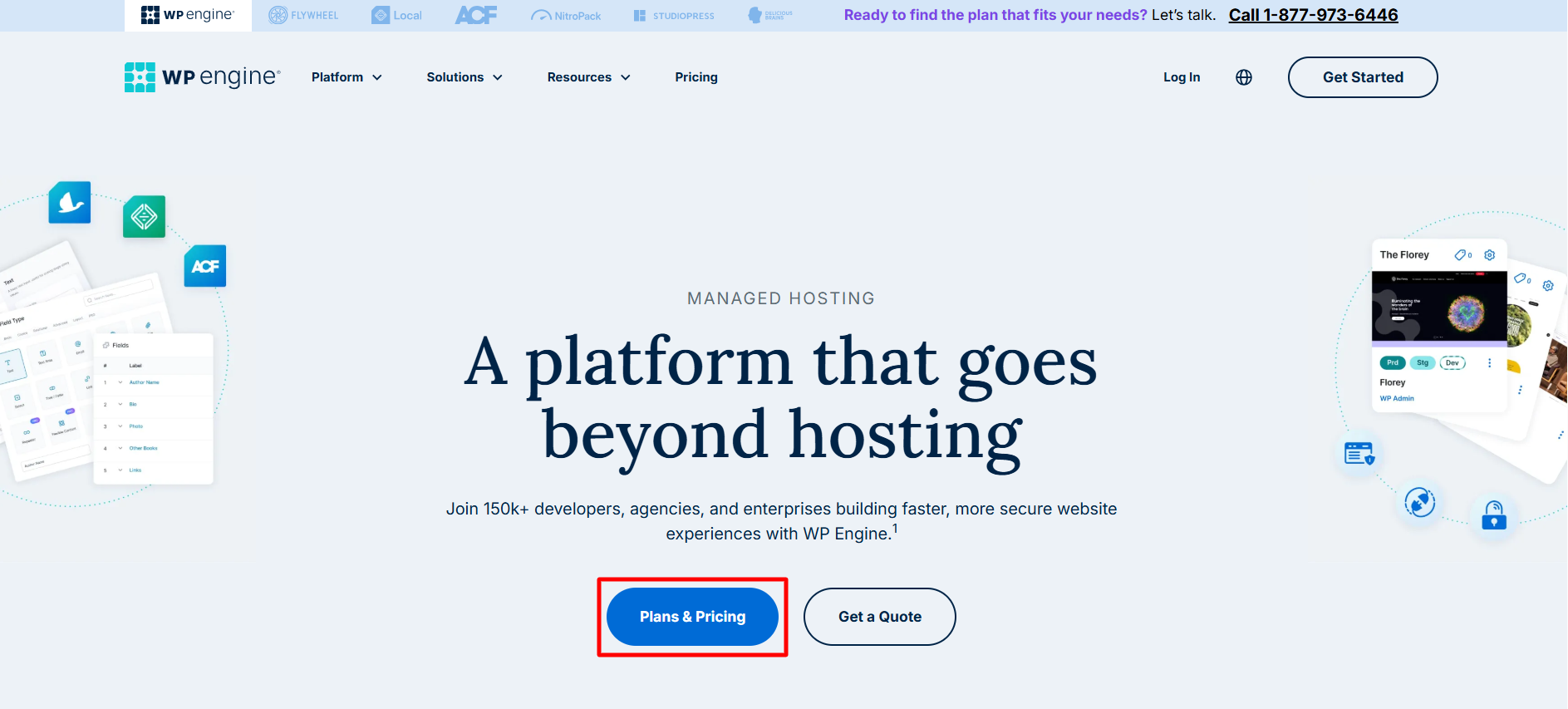Expand the Resources menu
The height and width of the screenshot is (709, 1568).
[x=588, y=77]
